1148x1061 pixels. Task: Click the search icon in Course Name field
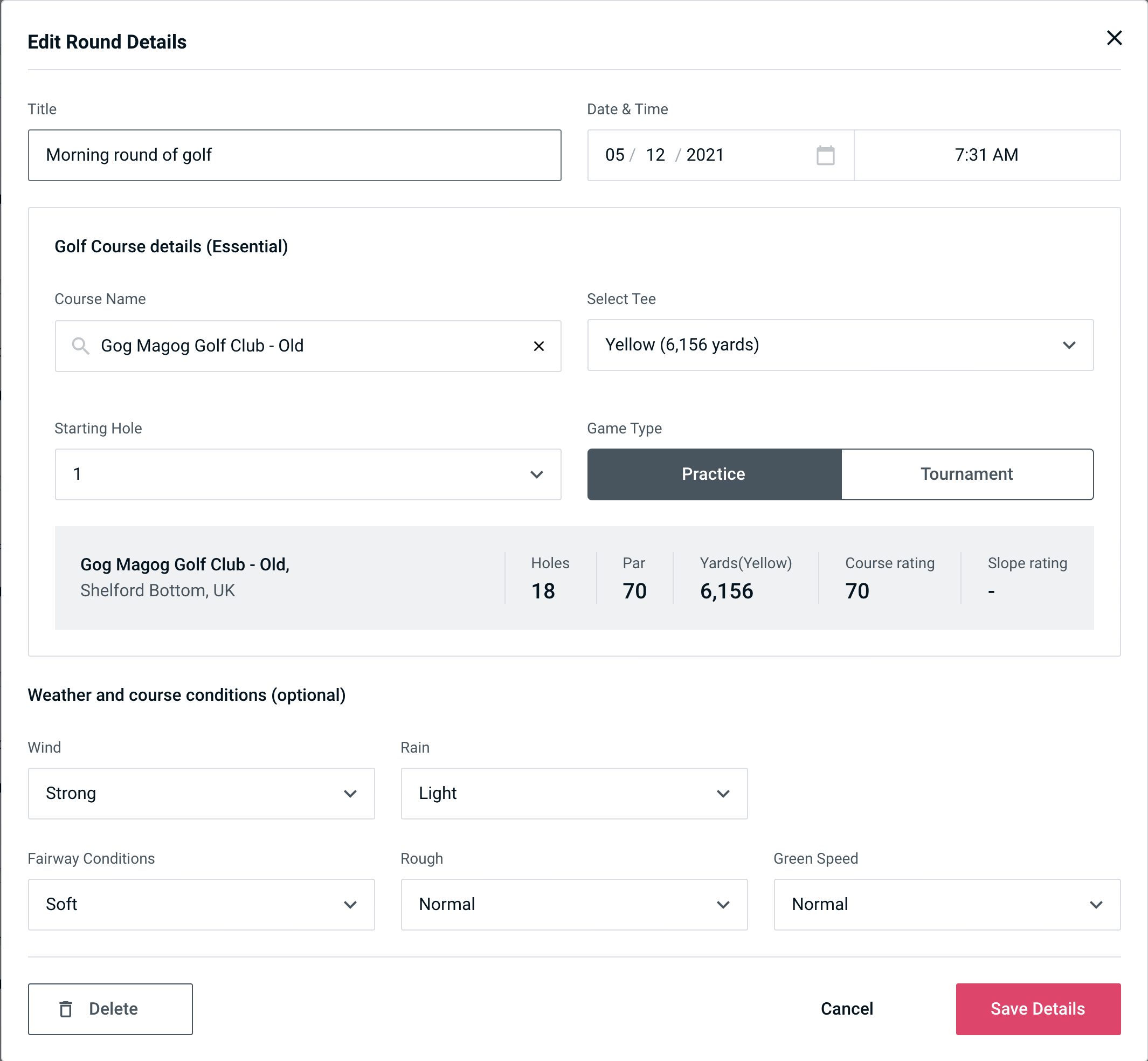click(80, 346)
